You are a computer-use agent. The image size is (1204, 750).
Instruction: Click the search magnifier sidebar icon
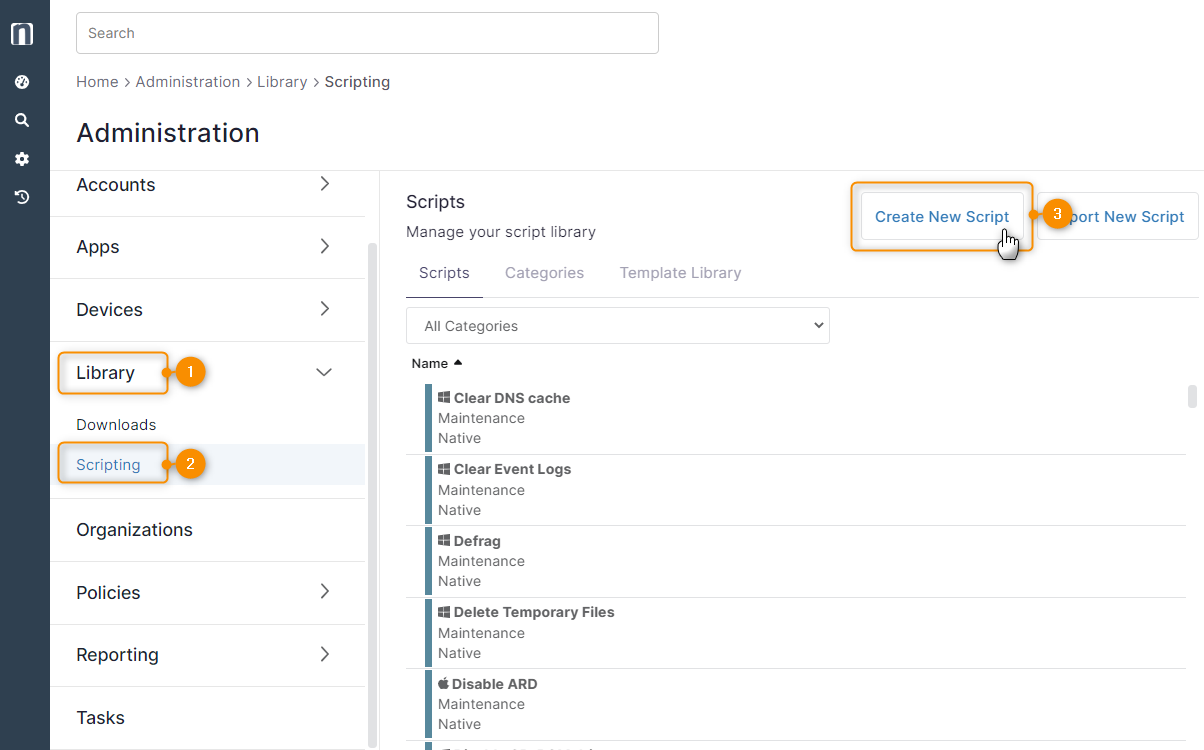point(22,120)
